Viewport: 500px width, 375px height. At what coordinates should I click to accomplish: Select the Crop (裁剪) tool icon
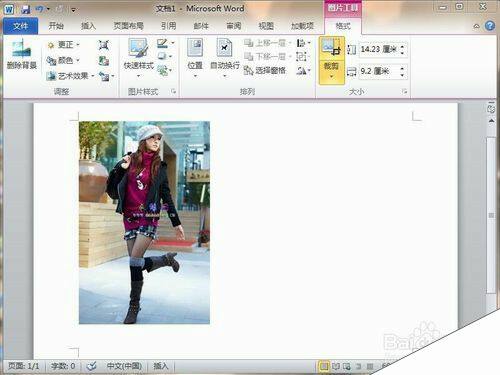[331, 48]
